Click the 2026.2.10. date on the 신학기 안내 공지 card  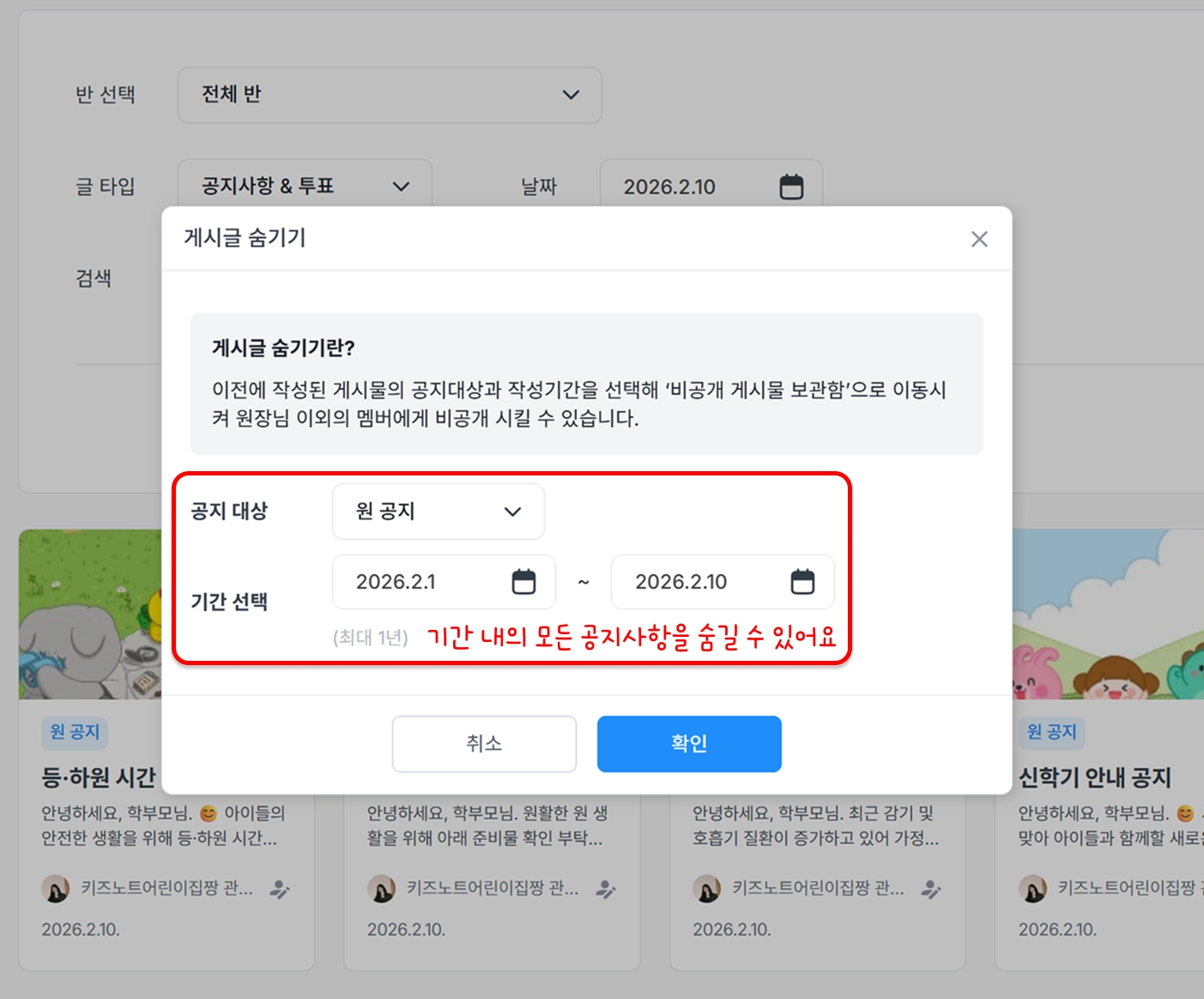click(1057, 929)
